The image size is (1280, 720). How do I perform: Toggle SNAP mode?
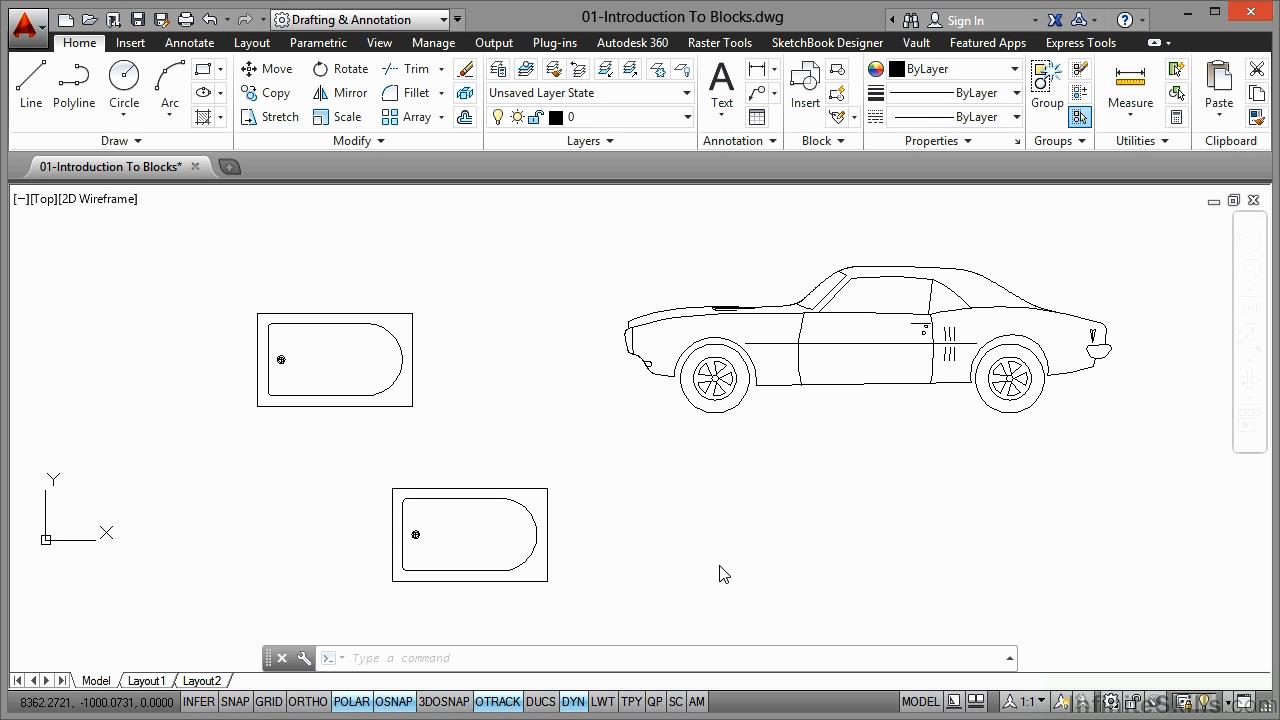pos(235,702)
